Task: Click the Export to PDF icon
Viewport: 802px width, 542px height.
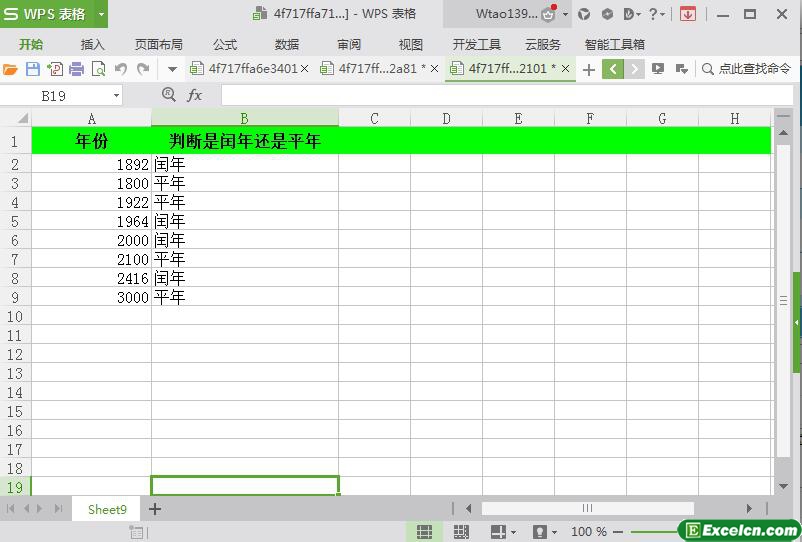Action: pyautogui.click(x=55, y=69)
